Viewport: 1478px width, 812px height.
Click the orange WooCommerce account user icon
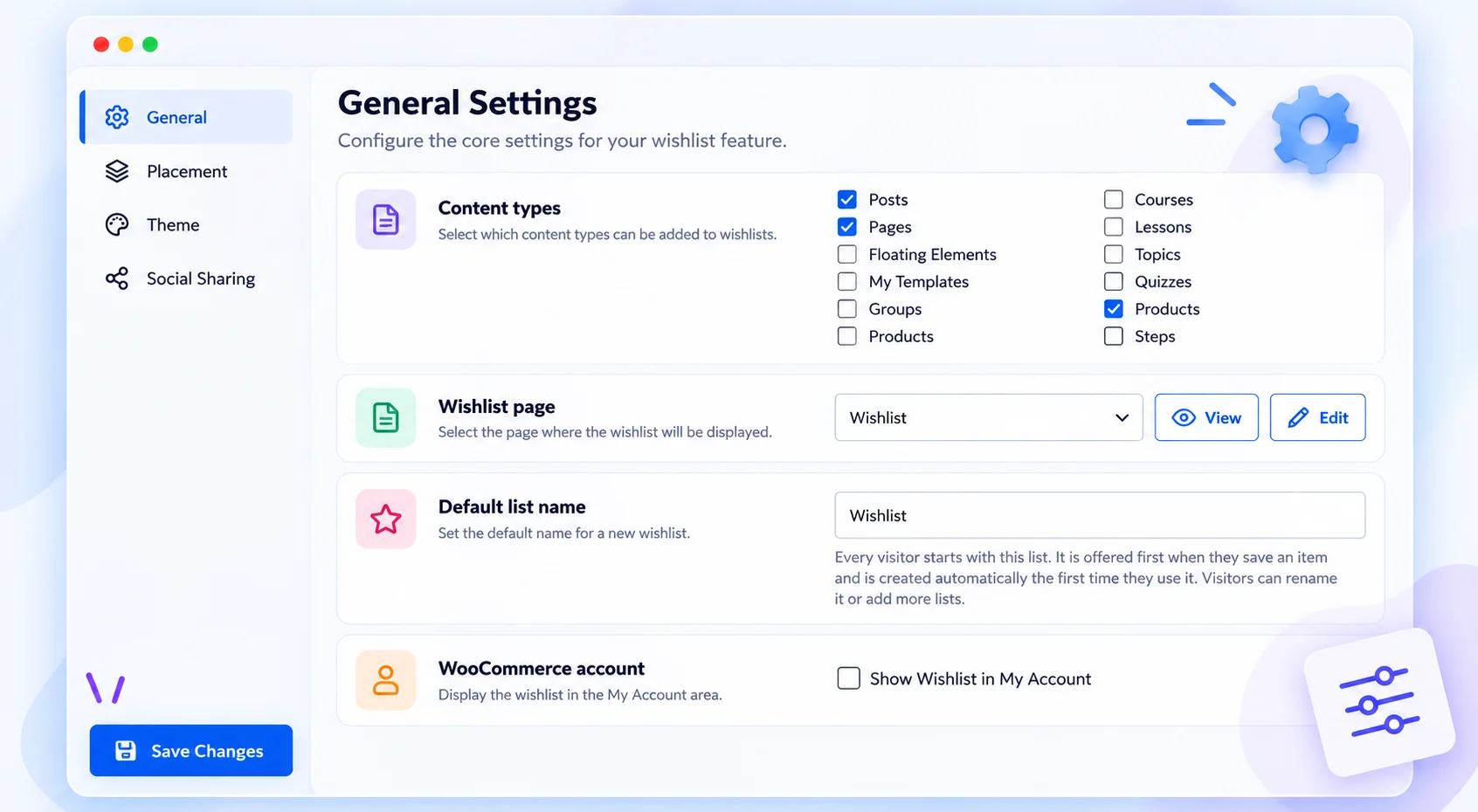pyautogui.click(x=385, y=680)
